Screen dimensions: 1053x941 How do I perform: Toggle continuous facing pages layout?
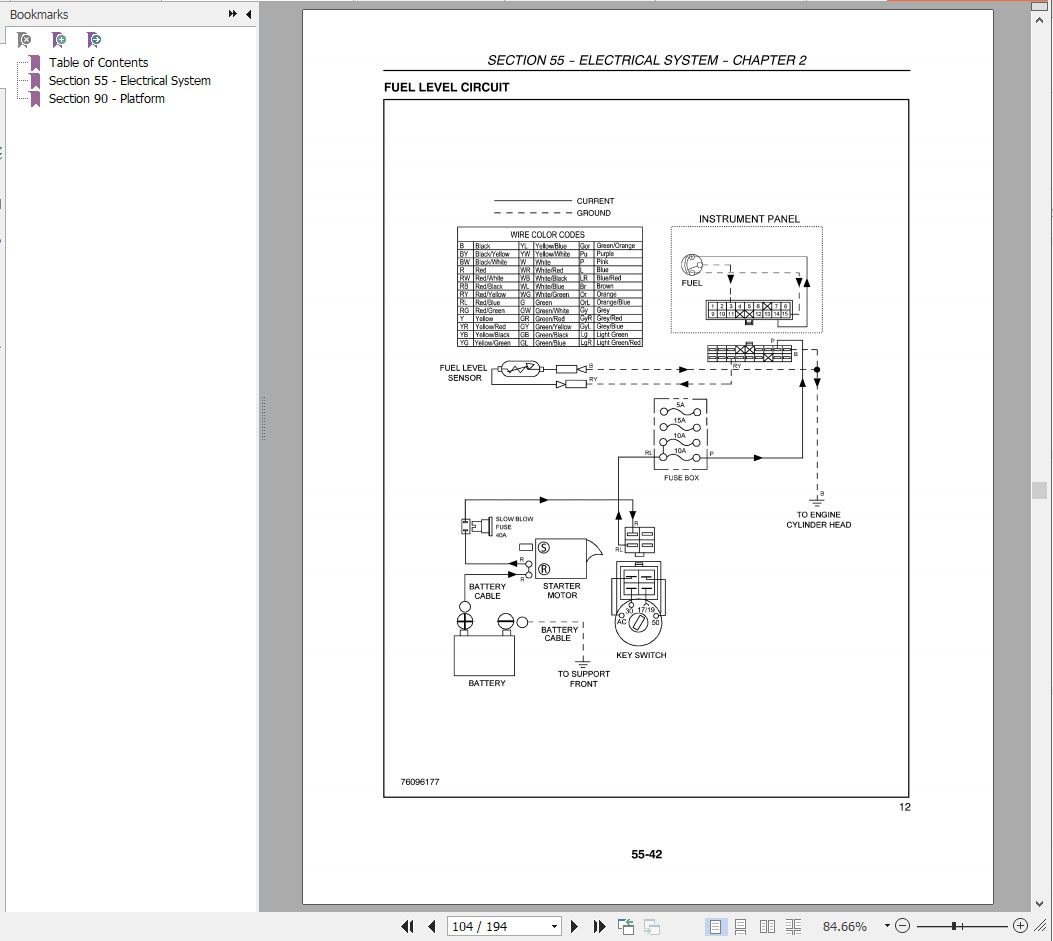coord(792,926)
